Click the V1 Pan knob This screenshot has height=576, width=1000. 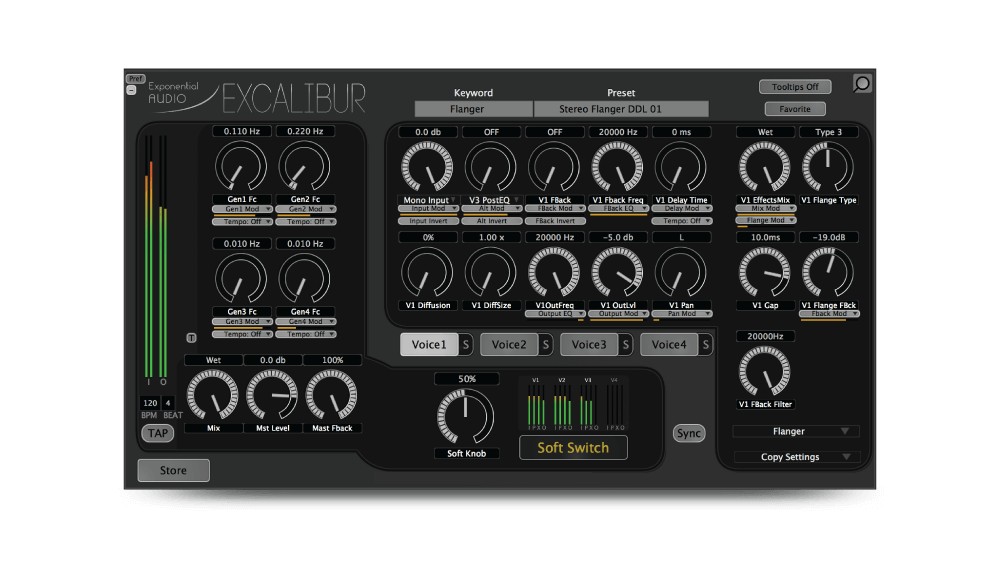[x=681, y=272]
